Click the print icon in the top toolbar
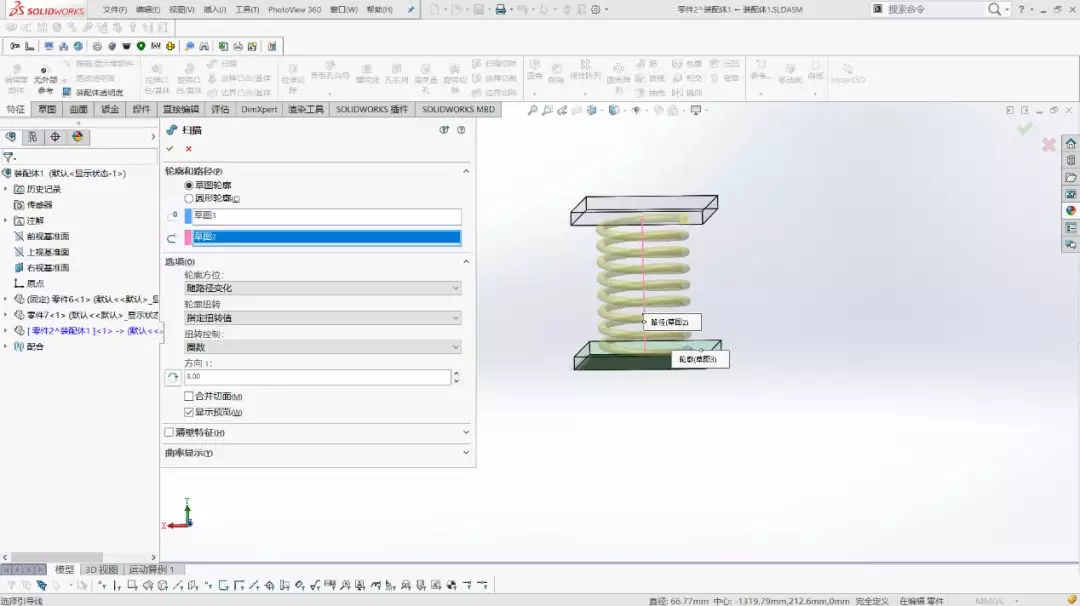Viewport: 1080px width, 606px height. click(x=501, y=10)
